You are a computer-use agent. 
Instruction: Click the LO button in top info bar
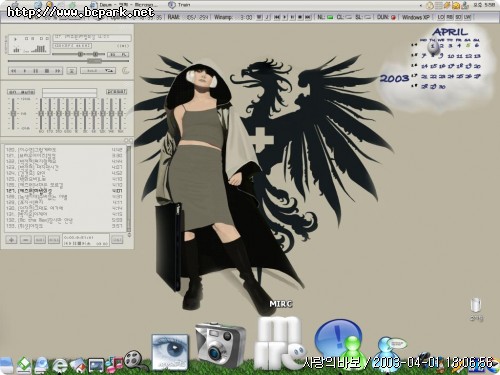[x=441, y=17]
